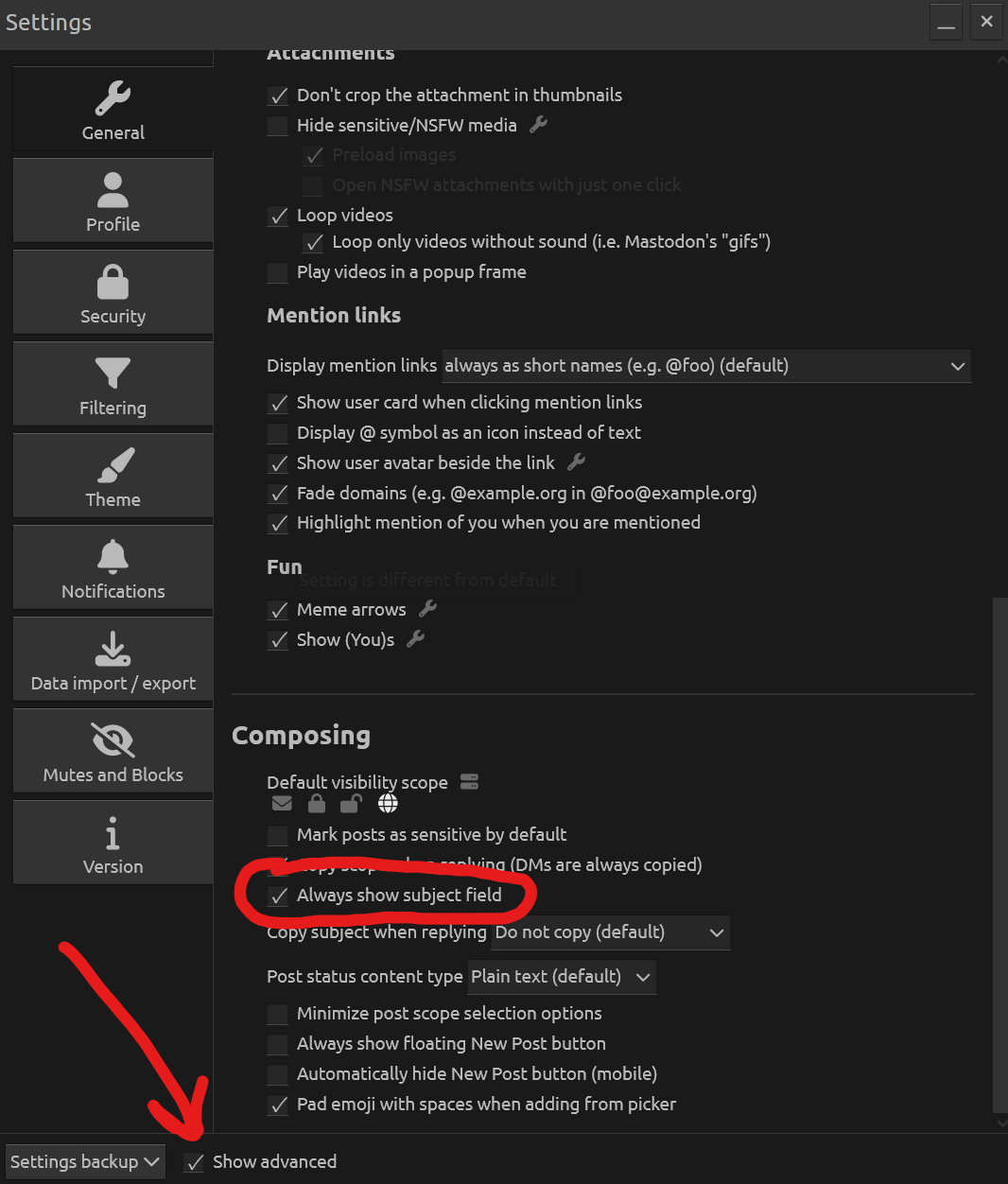
Task: Select direct message envelope visibility scope
Action: click(x=282, y=804)
